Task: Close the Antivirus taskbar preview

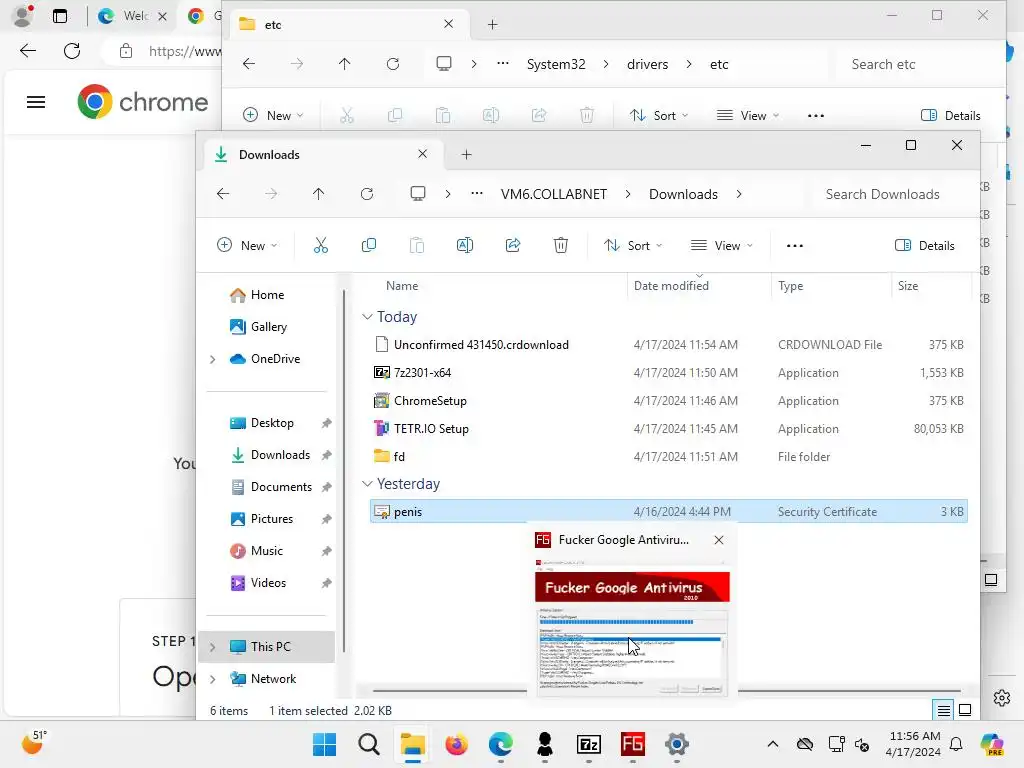Action: [718, 540]
